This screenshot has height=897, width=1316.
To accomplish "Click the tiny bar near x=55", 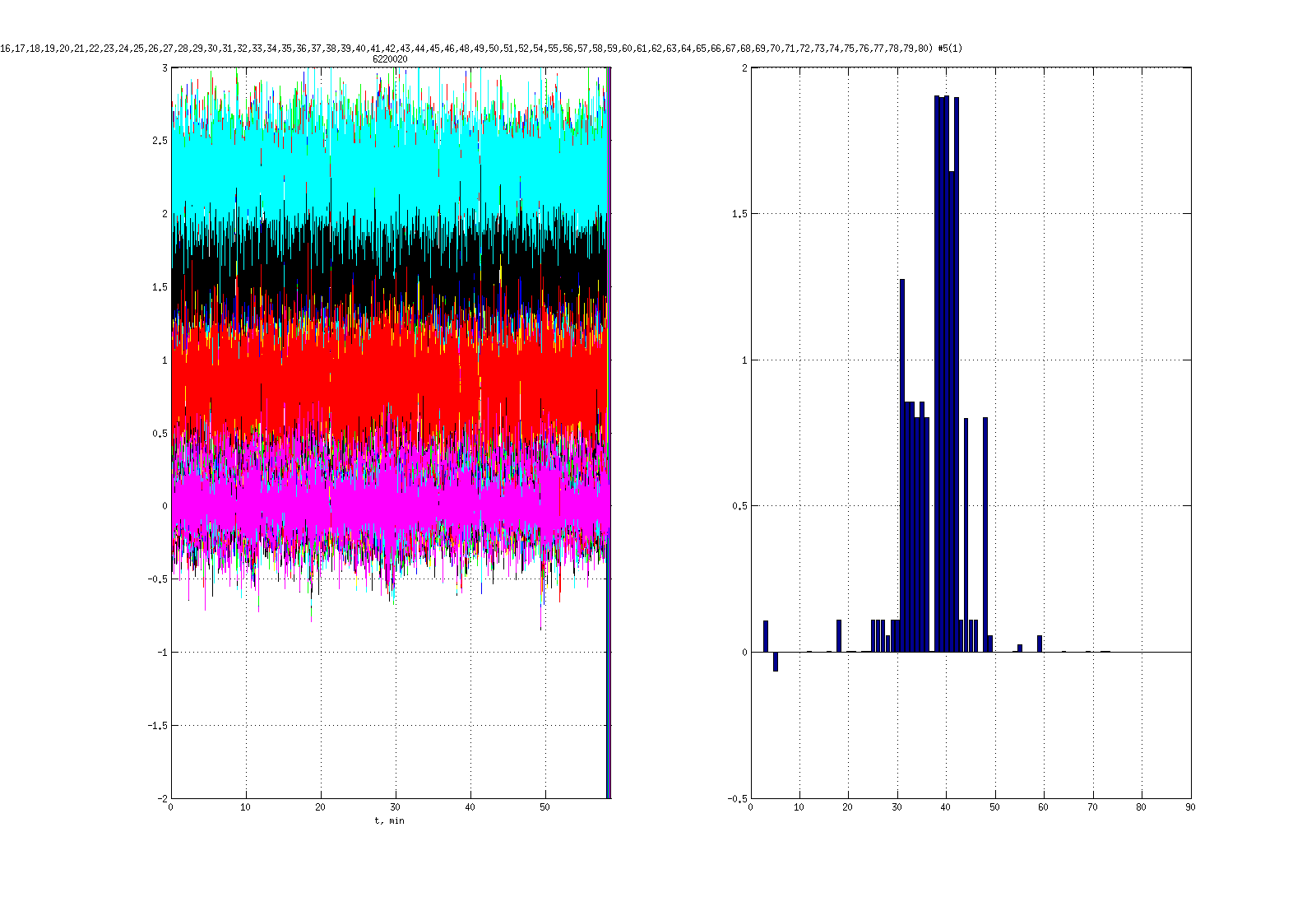I will point(1020,648).
